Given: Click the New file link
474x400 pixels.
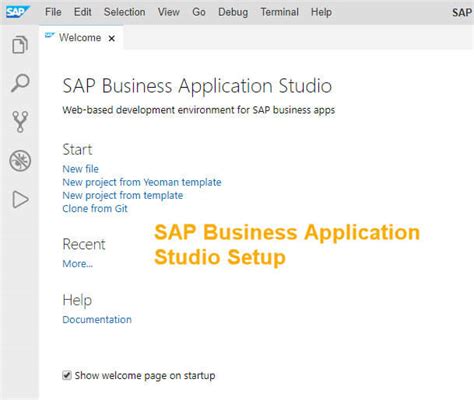Looking at the screenshot, I should [81, 169].
